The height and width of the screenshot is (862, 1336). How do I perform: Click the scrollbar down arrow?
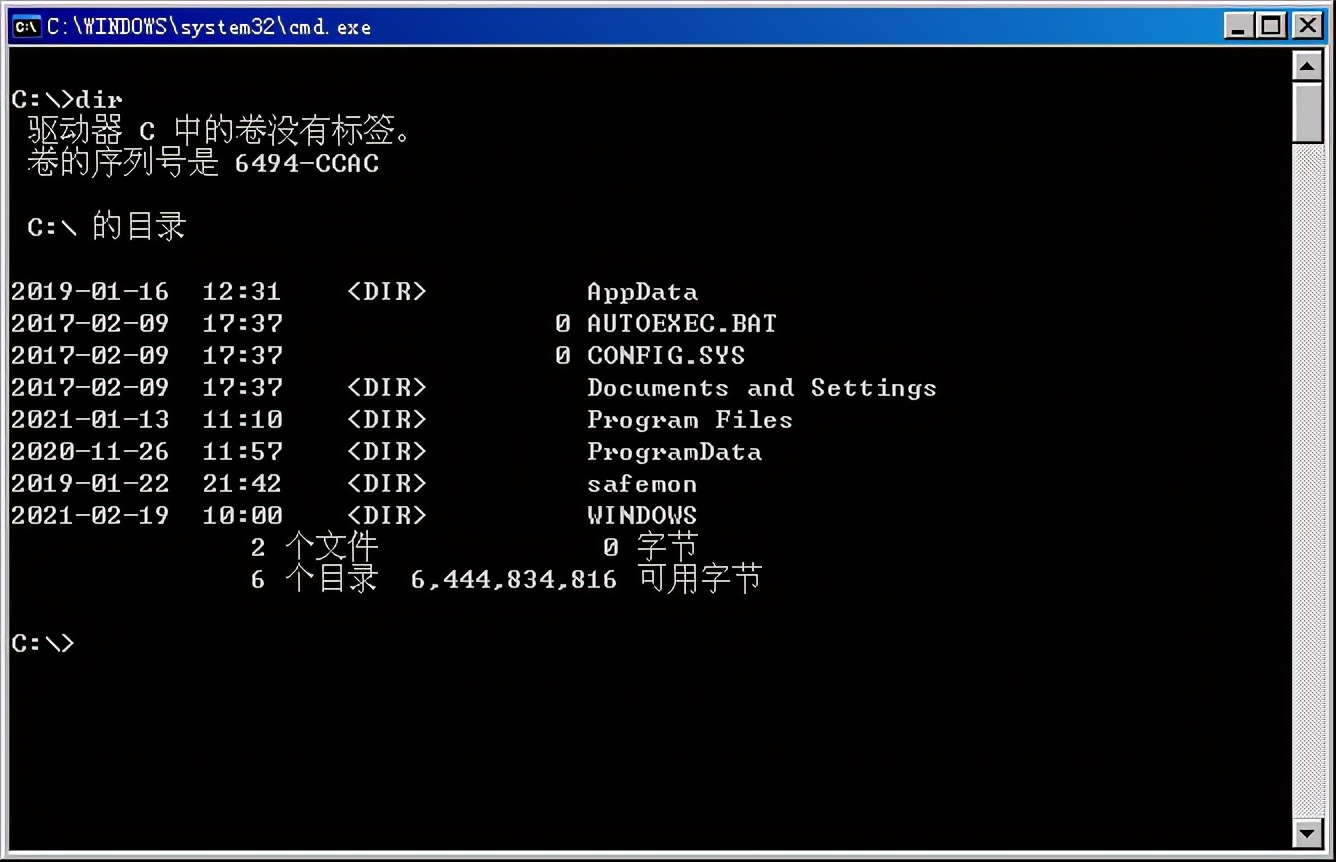point(1308,834)
